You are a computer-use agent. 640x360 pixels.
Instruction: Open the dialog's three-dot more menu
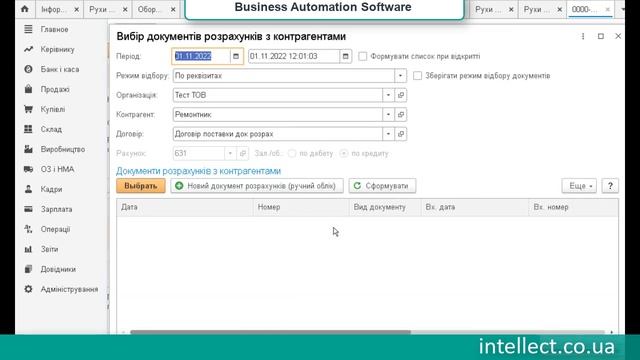point(583,36)
